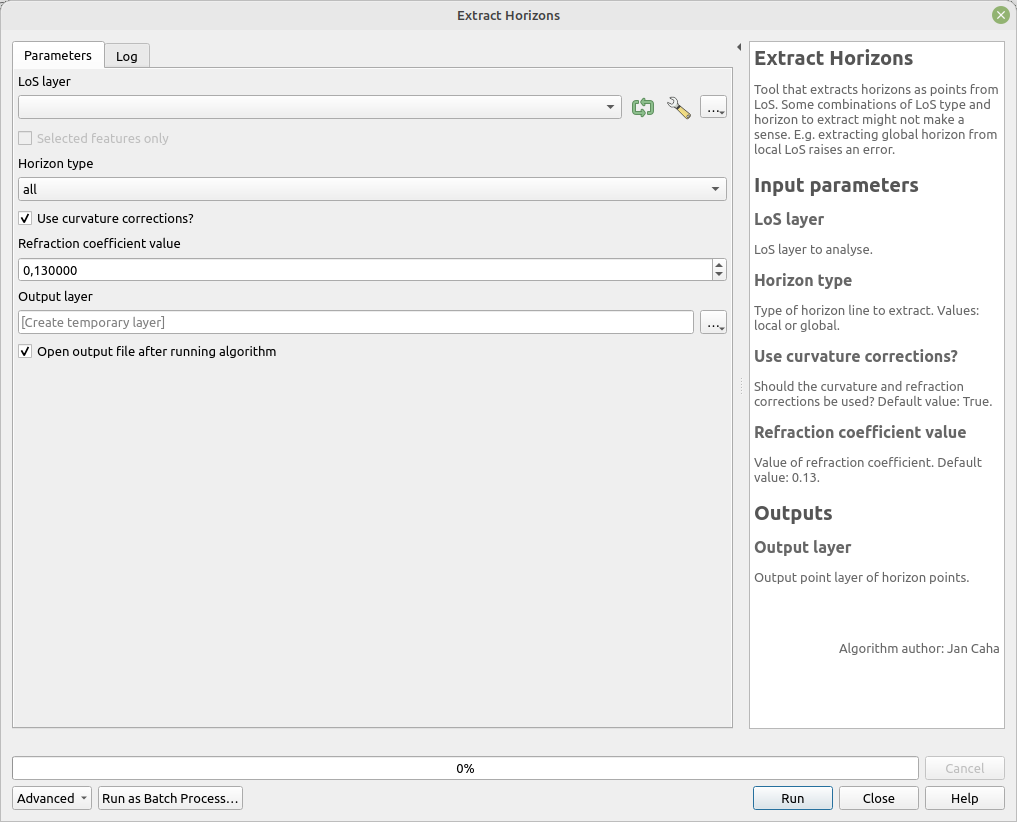The height and width of the screenshot is (822, 1017).
Task: Click the iterate over layer features icon
Action: (x=643, y=108)
